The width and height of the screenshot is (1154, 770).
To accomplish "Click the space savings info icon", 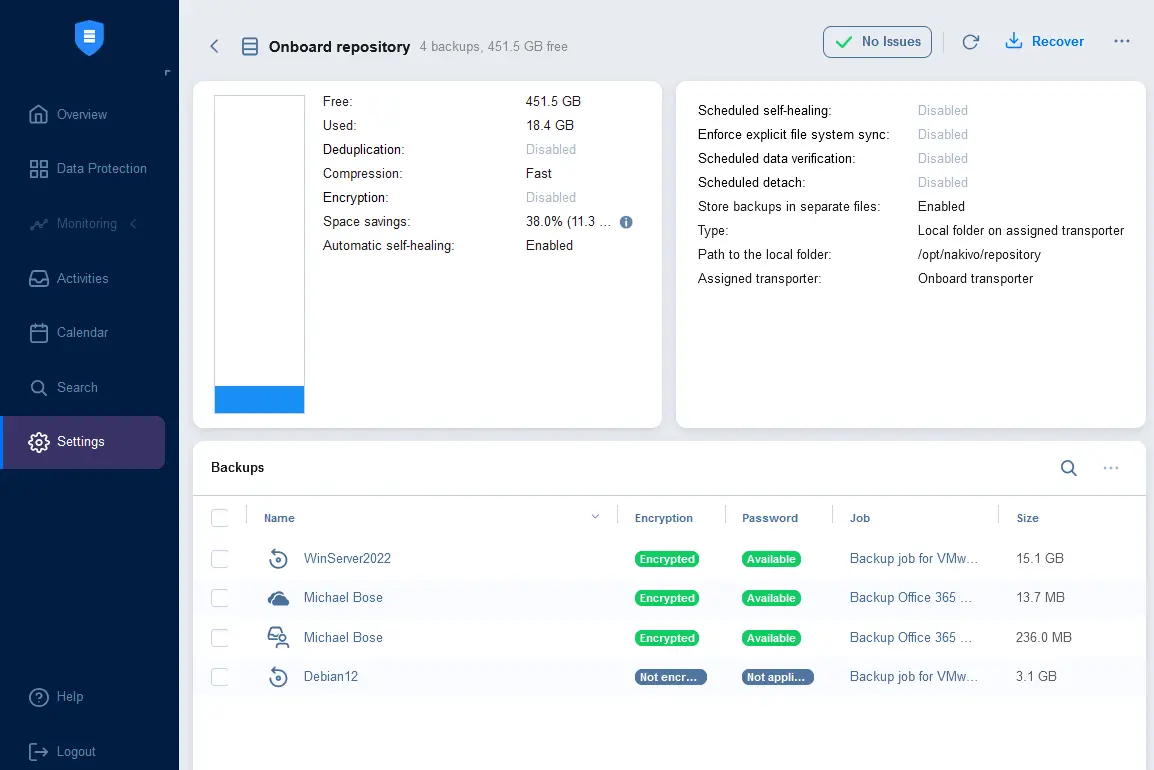I will [x=626, y=222].
